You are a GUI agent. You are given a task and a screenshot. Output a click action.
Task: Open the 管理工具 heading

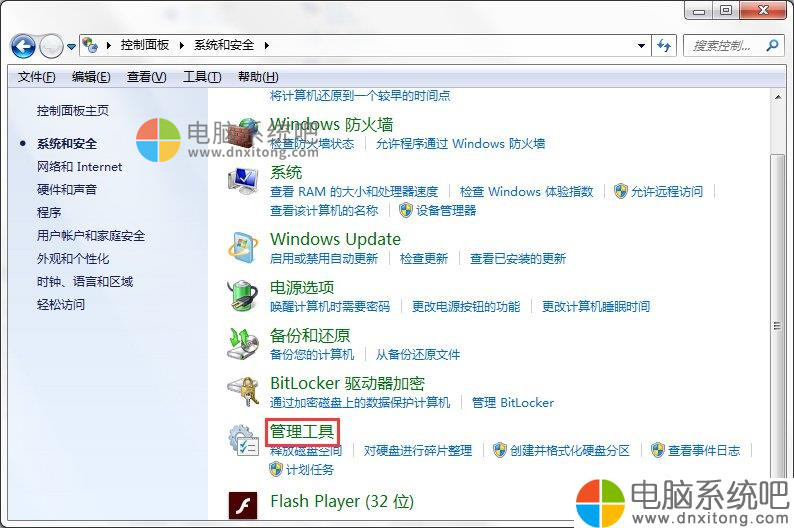302,432
